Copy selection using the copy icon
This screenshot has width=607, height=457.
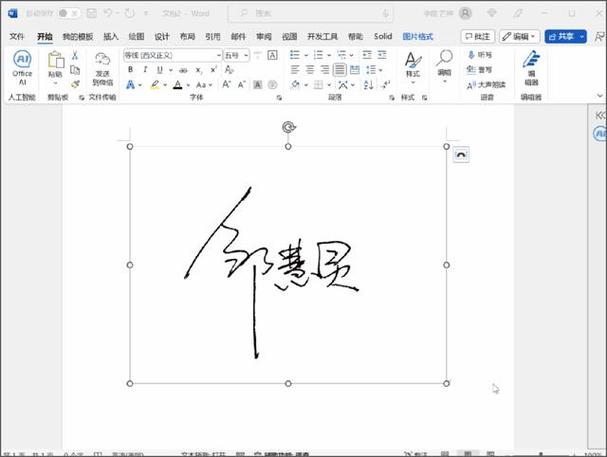pos(75,70)
